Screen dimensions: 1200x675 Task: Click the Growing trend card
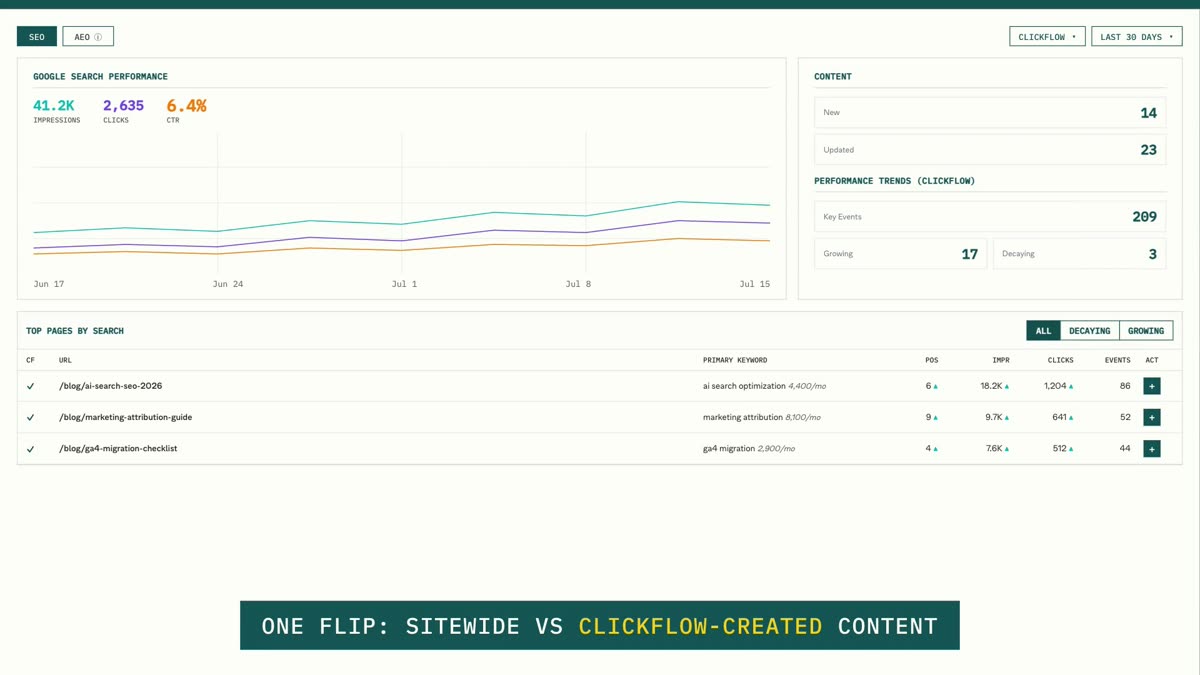(x=900, y=254)
